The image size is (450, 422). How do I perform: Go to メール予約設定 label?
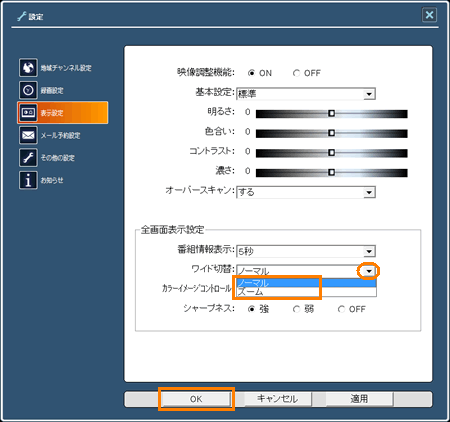pos(60,135)
